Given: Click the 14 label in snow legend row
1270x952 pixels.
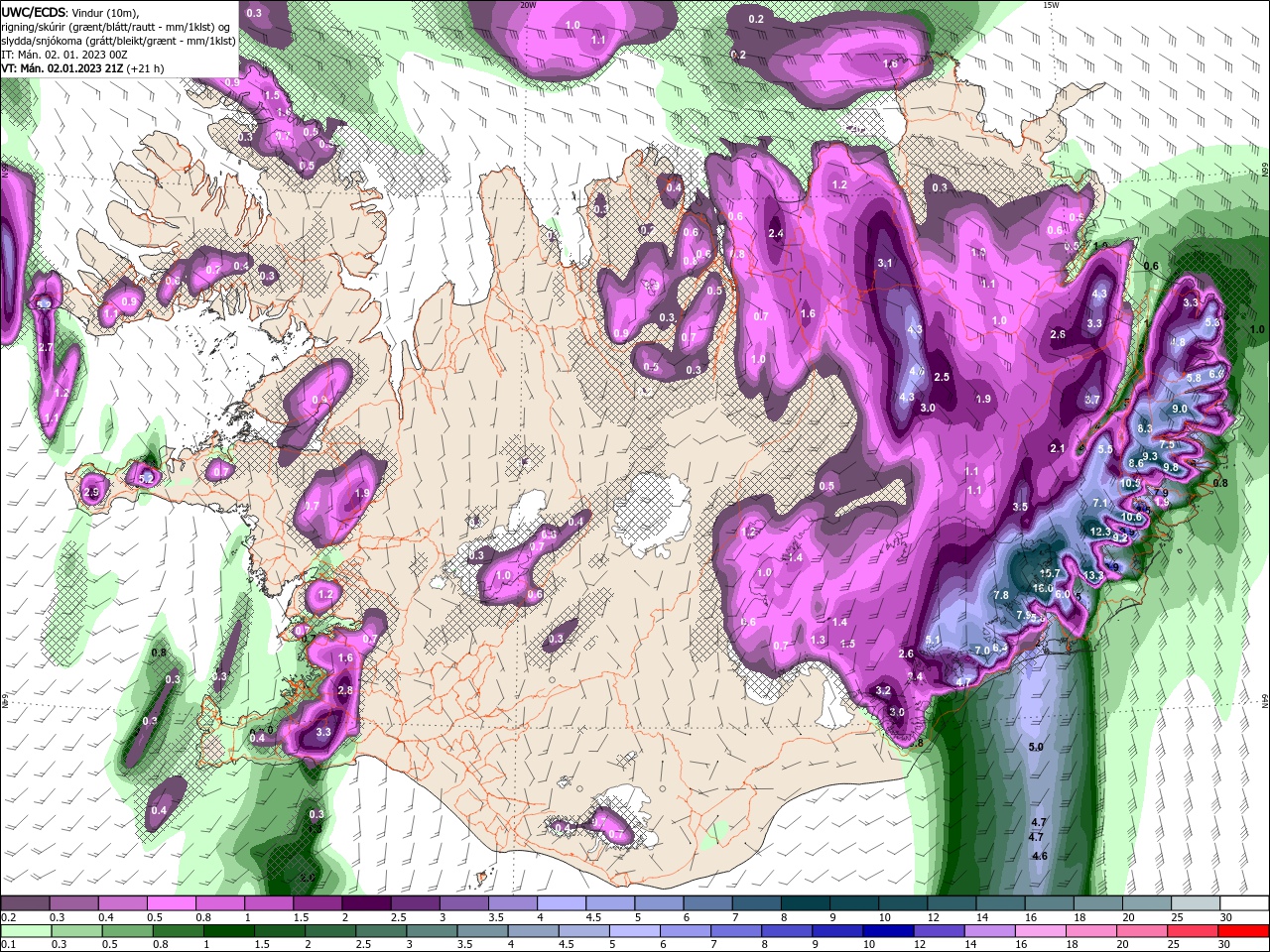Looking at the screenshot, I should [981, 917].
